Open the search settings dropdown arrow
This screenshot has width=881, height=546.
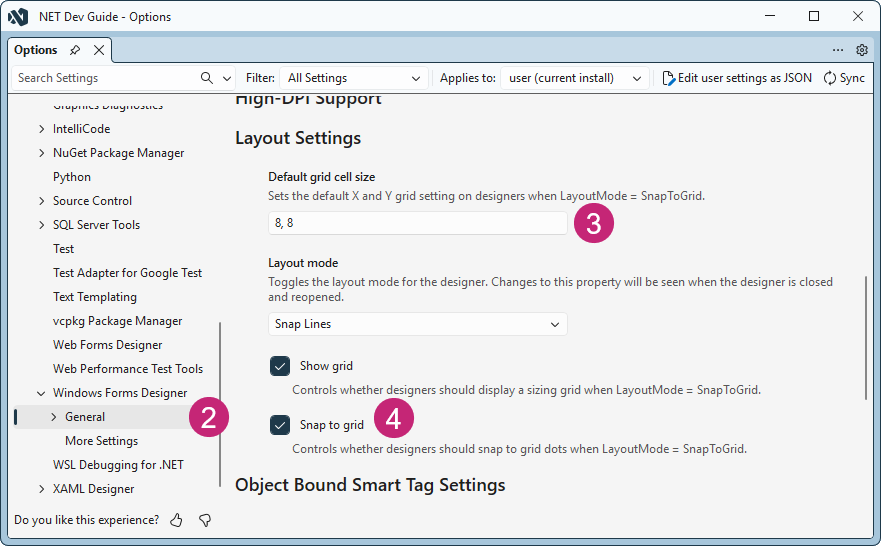(x=227, y=78)
